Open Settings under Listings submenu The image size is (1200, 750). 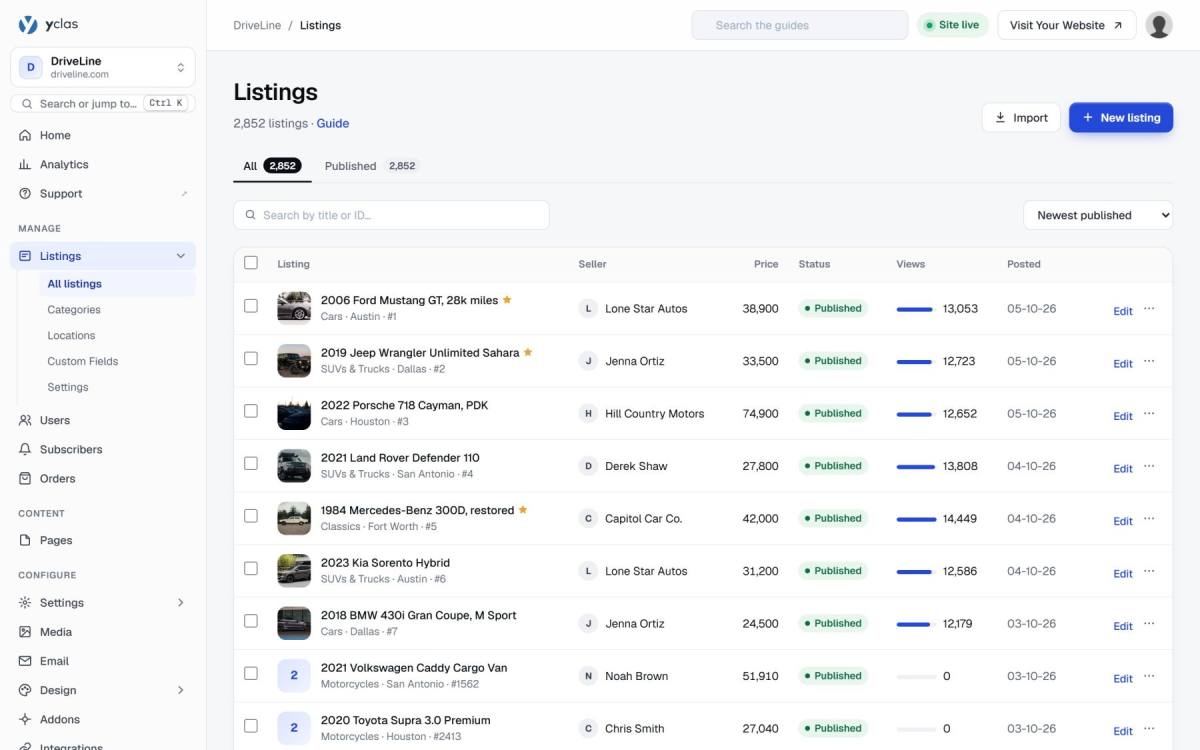pos(117,388)
